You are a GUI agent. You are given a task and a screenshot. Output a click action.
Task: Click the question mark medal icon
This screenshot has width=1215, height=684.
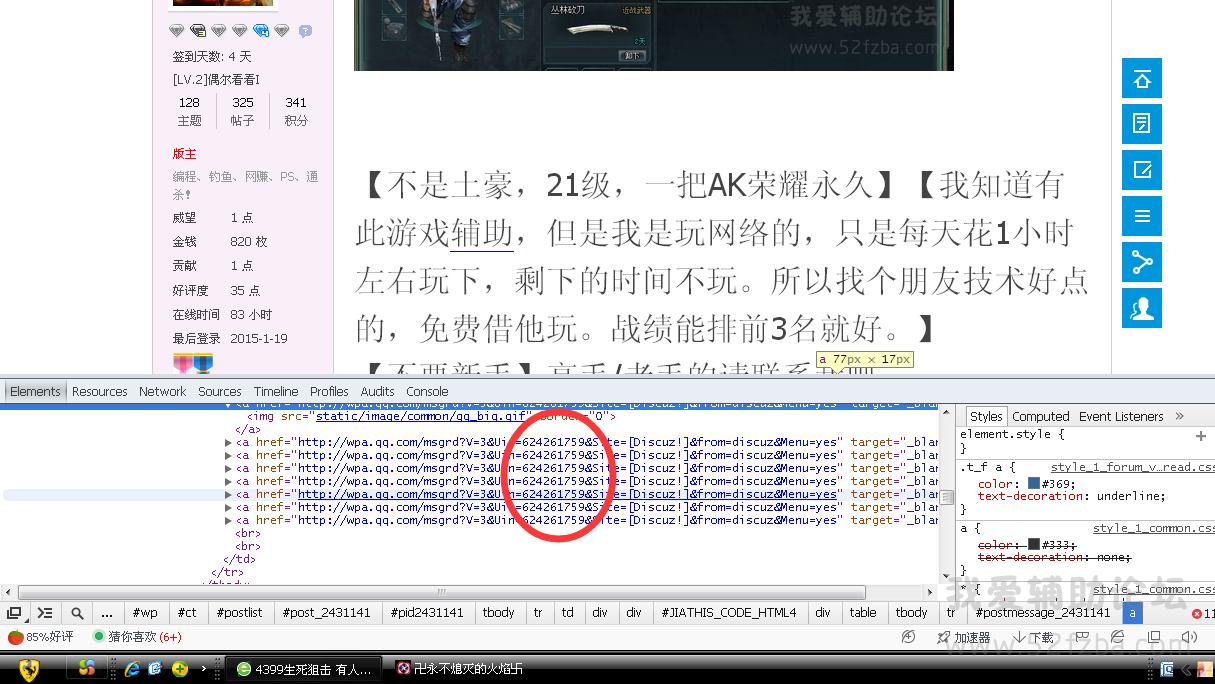point(305,31)
